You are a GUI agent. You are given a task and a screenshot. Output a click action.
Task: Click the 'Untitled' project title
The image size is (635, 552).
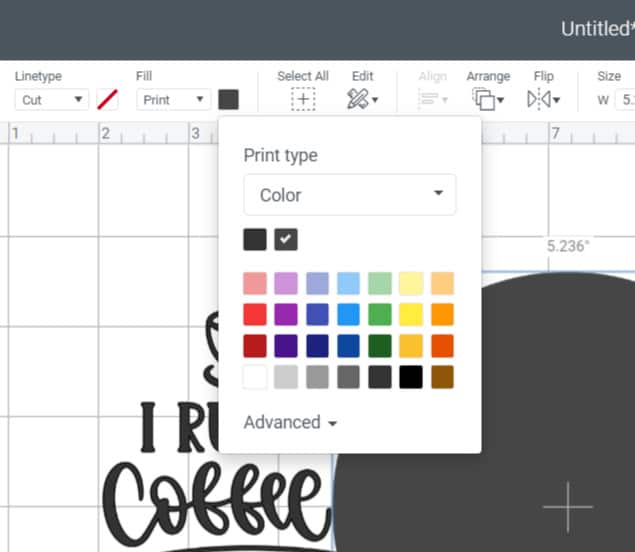(x=598, y=29)
